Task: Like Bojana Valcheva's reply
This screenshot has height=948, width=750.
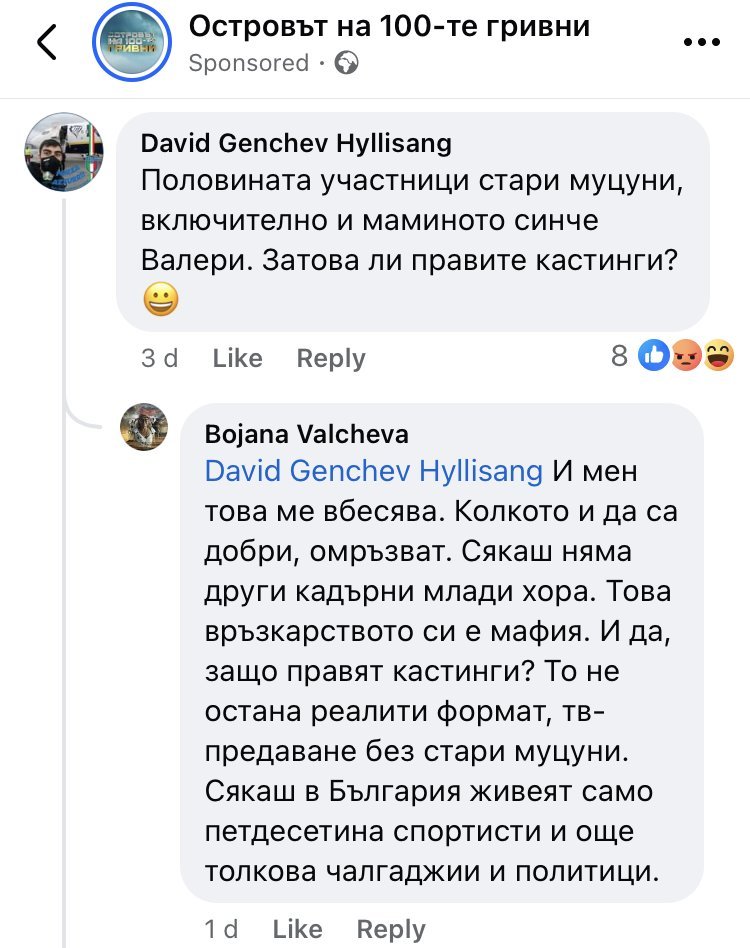Action: click(298, 929)
